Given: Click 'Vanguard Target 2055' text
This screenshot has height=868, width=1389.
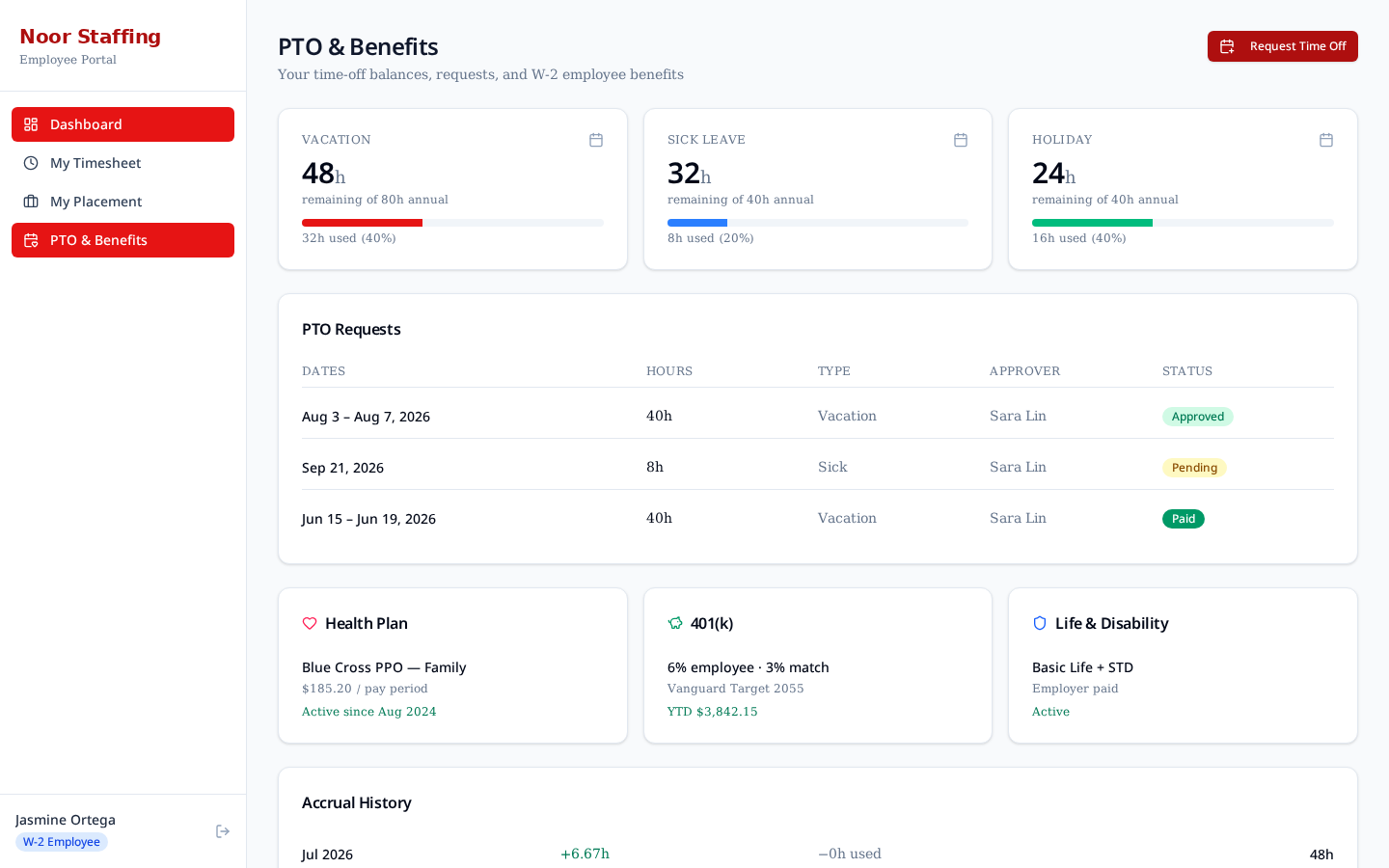Looking at the screenshot, I should (735, 689).
